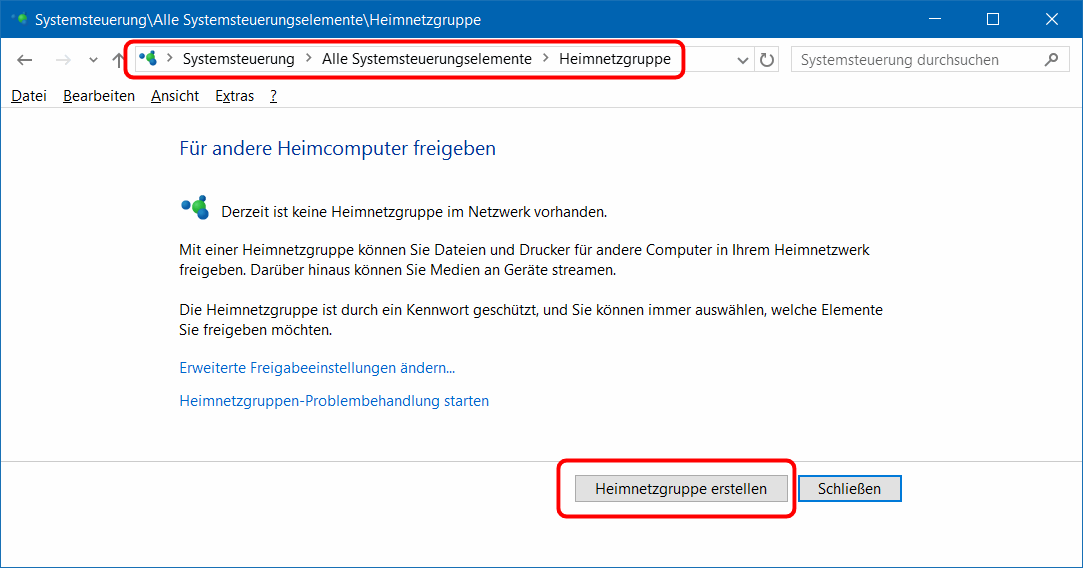Click the Schließen button
Image resolution: width=1083 pixels, height=568 pixels.
849,489
